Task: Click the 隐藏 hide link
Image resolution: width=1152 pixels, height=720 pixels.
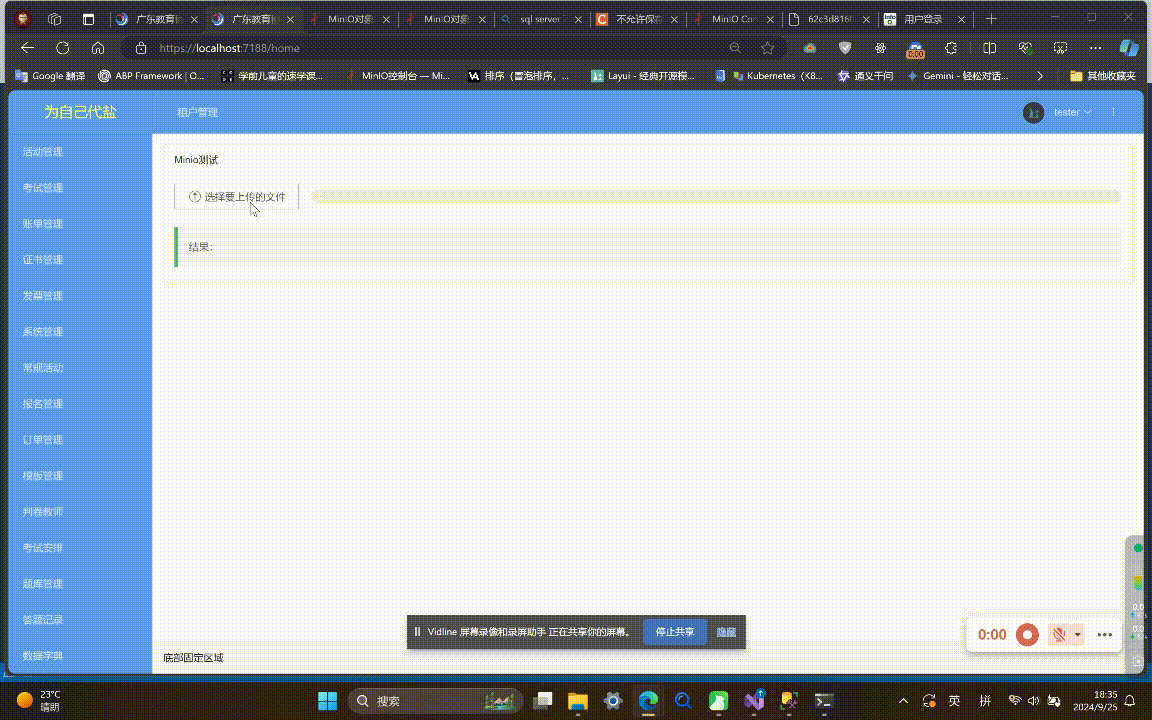Action: click(726, 632)
